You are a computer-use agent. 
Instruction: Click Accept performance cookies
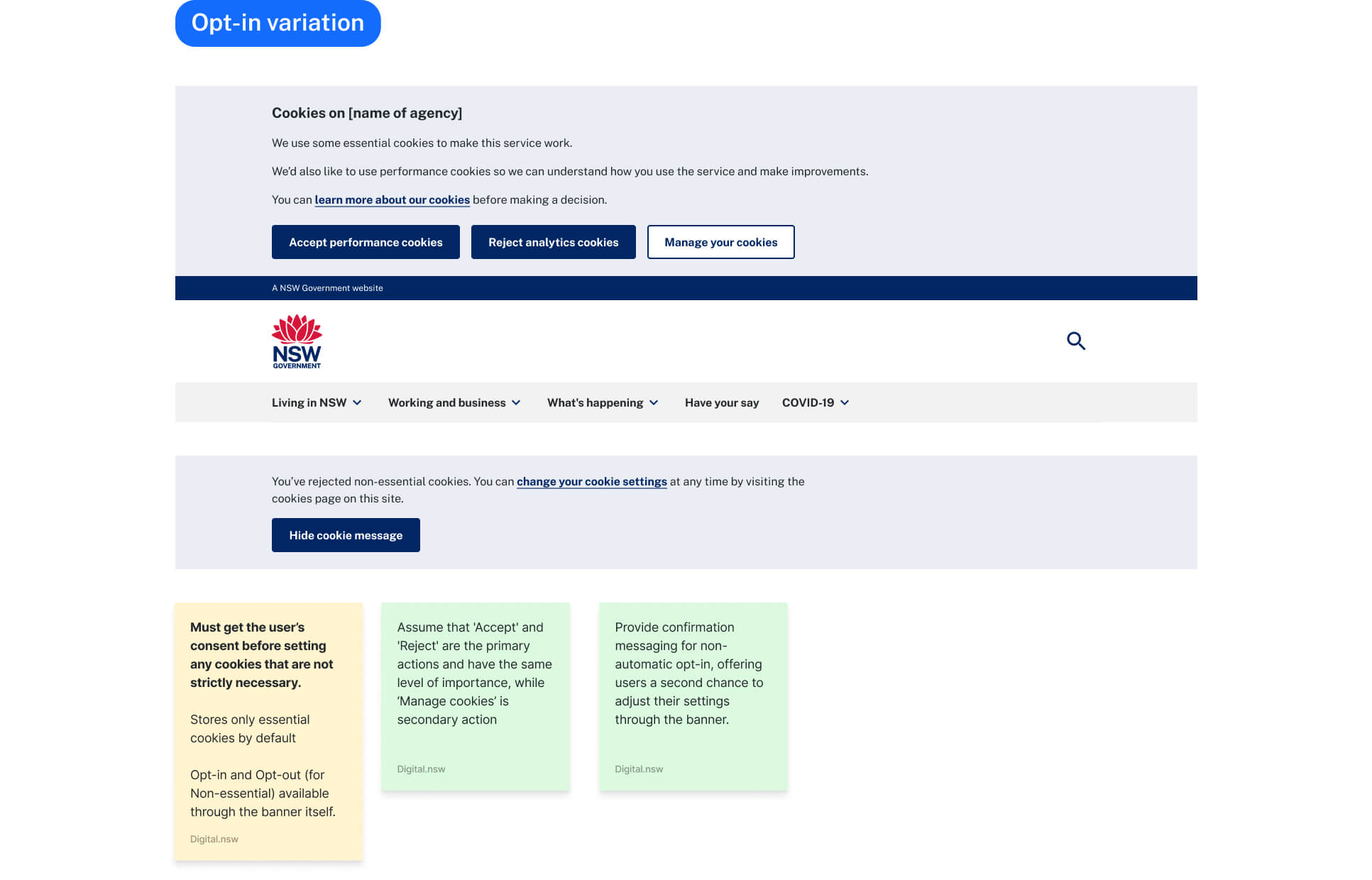[x=366, y=242]
